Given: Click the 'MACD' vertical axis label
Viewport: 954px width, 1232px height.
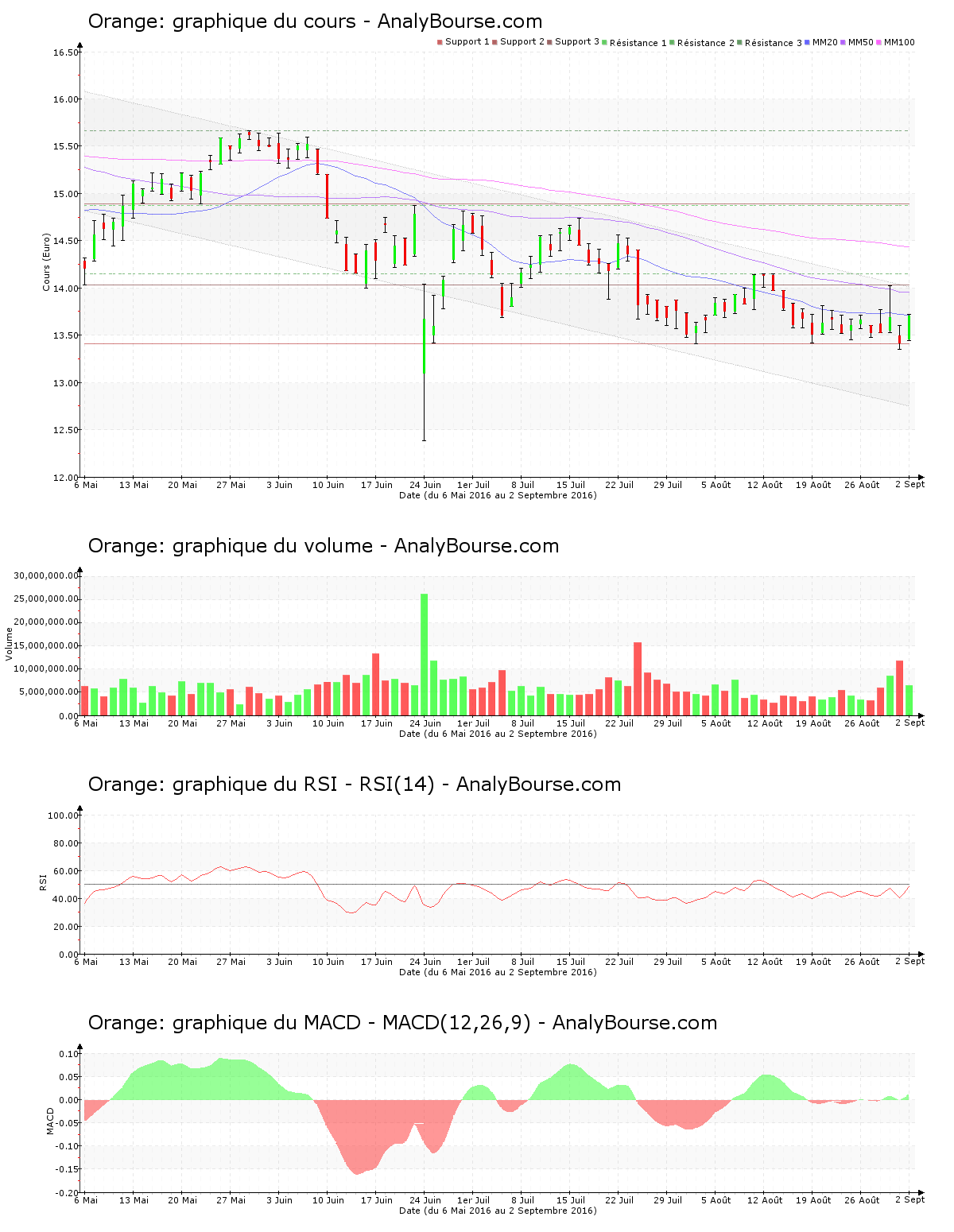Looking at the screenshot, I should point(50,1121).
